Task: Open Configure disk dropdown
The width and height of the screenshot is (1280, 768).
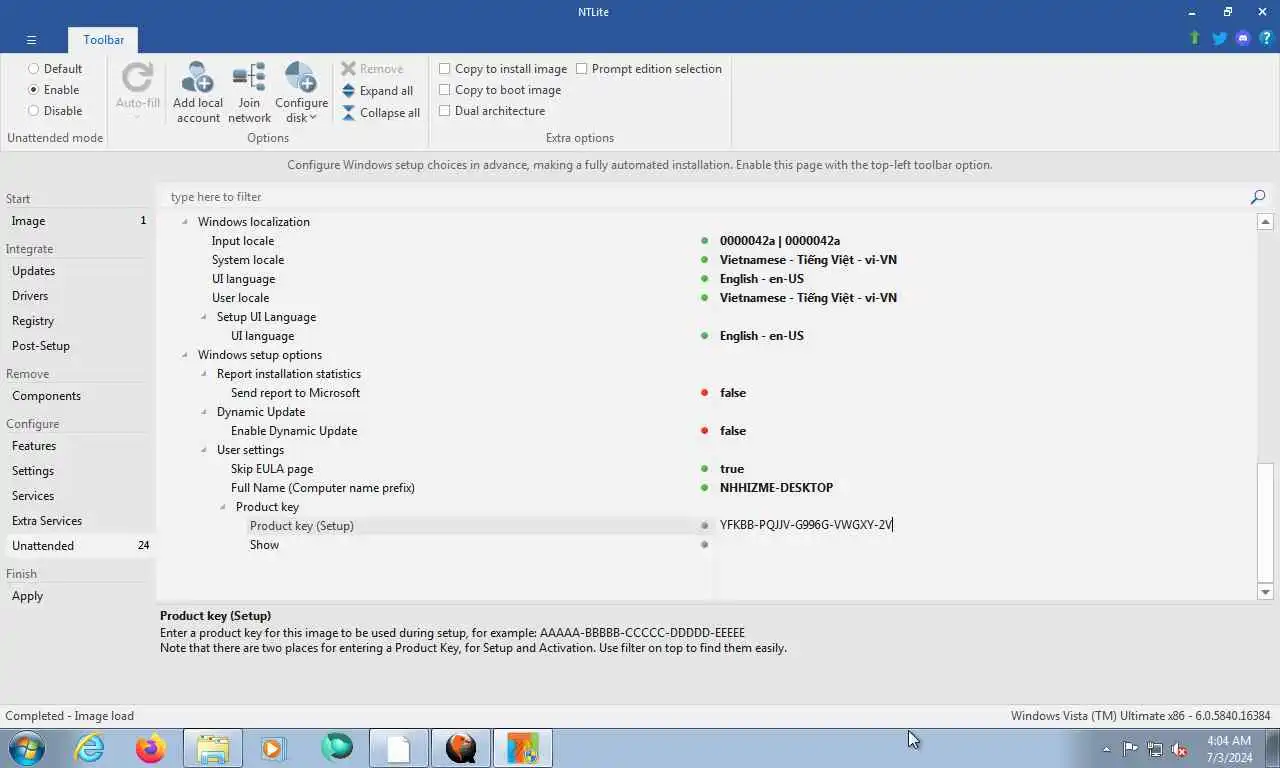Action: click(301, 93)
